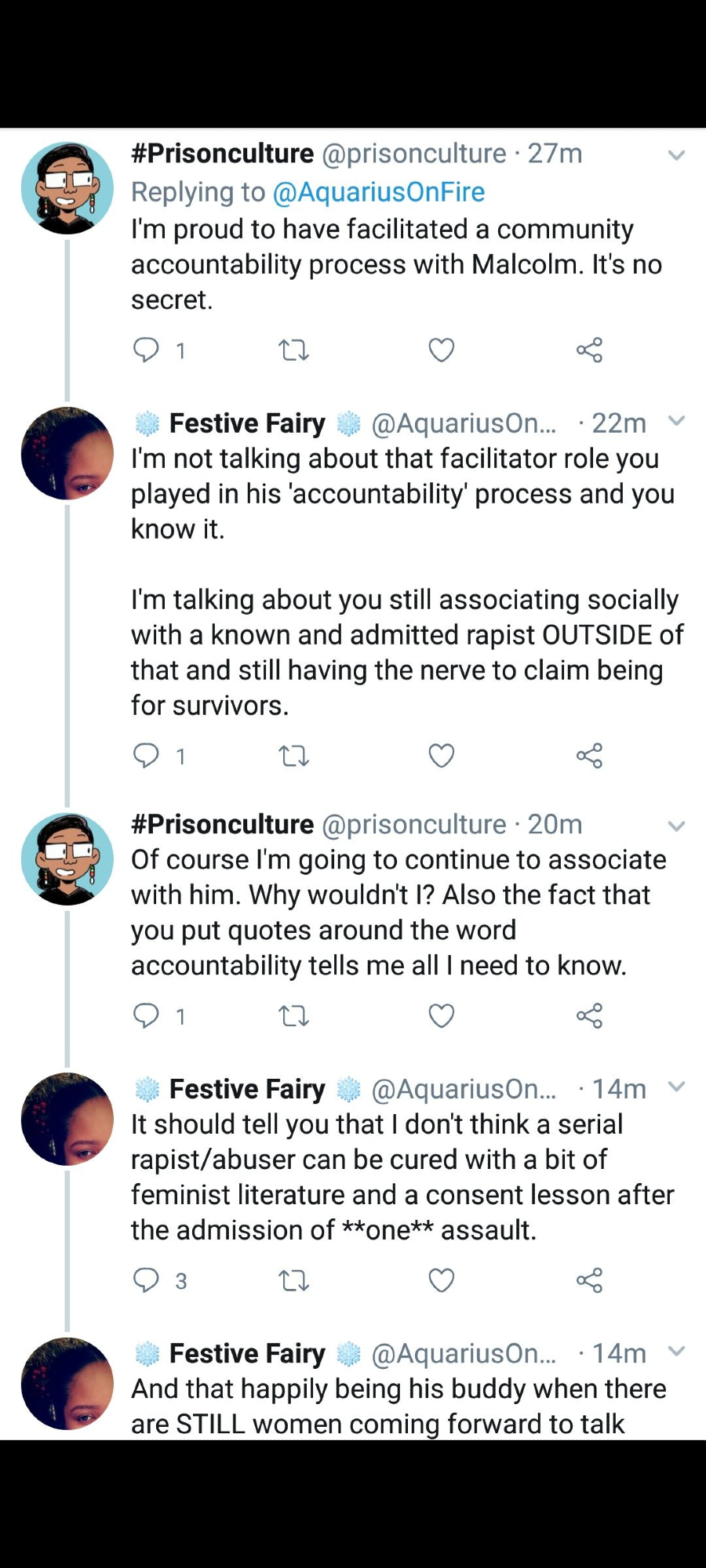The height and width of the screenshot is (1568, 706).
Task: Open options chevron on 20m tweet
Action: (x=676, y=826)
